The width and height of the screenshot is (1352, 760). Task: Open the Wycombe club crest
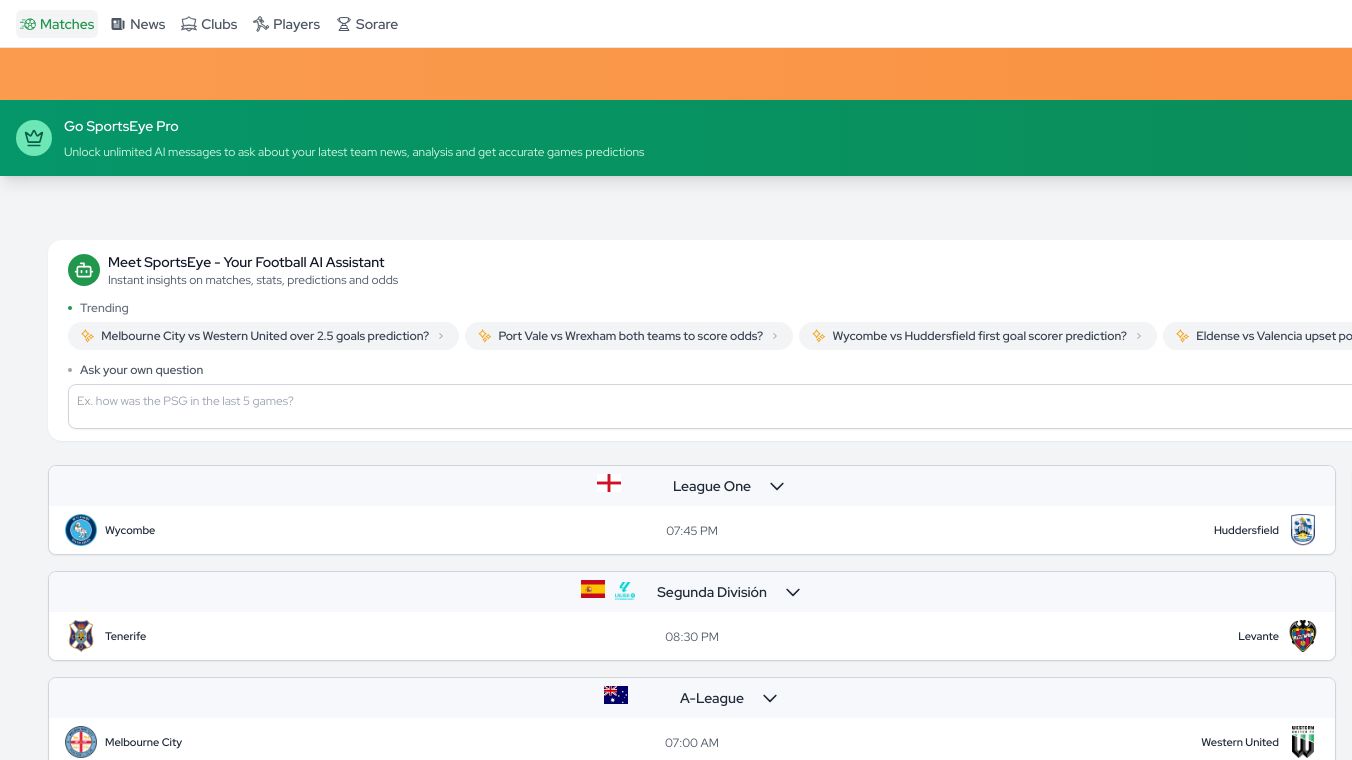81,530
